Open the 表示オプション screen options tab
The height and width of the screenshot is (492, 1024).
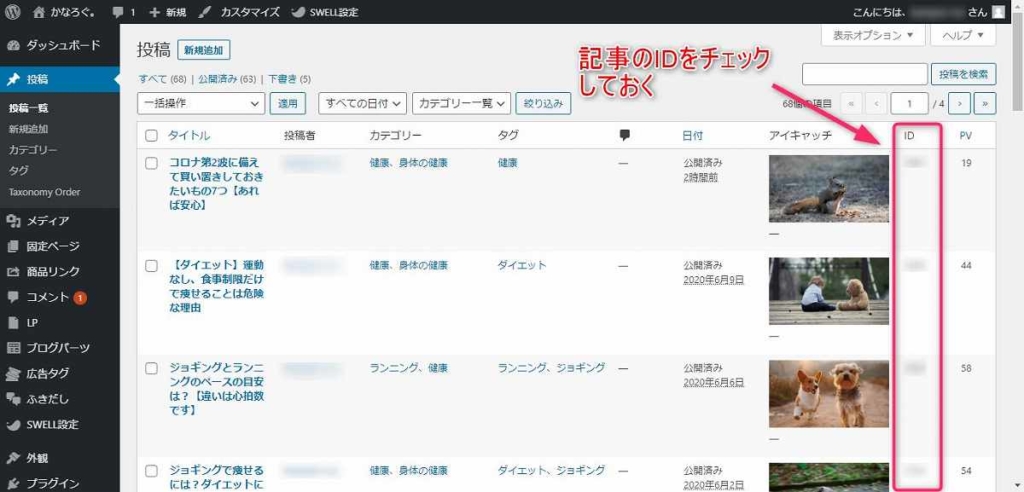tap(872, 36)
